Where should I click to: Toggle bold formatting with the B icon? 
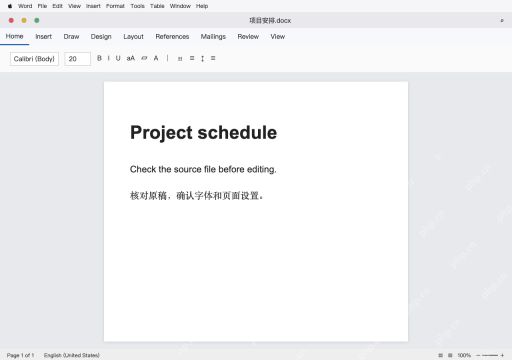pos(99,58)
